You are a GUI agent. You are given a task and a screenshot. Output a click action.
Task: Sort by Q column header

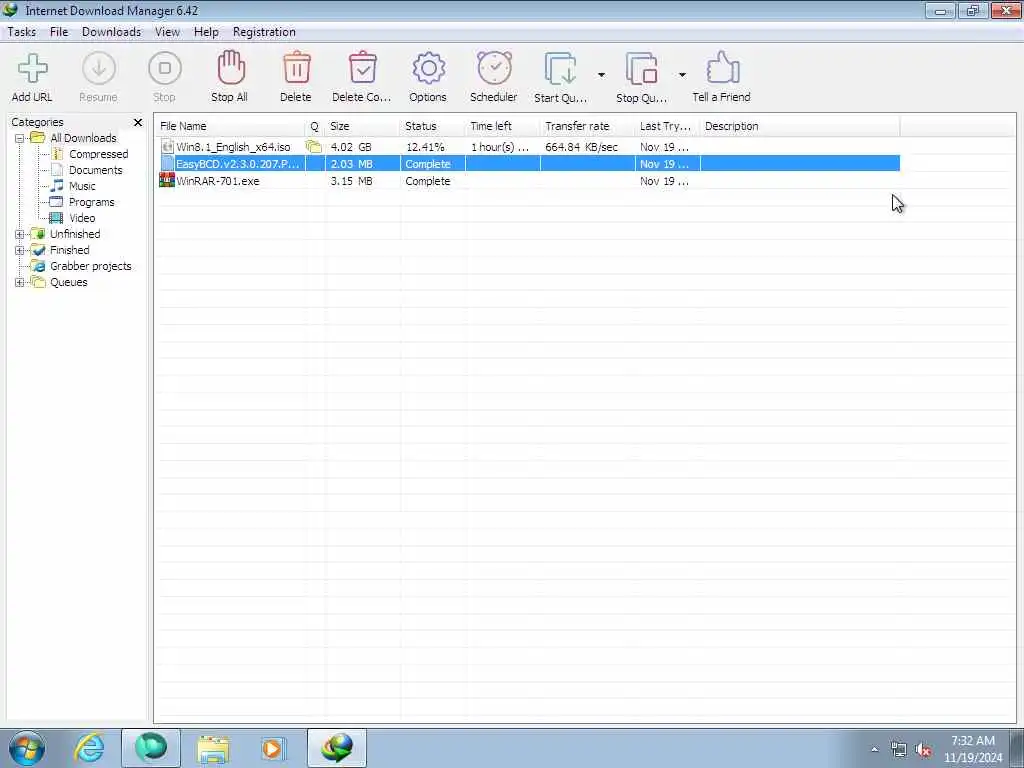coord(315,126)
